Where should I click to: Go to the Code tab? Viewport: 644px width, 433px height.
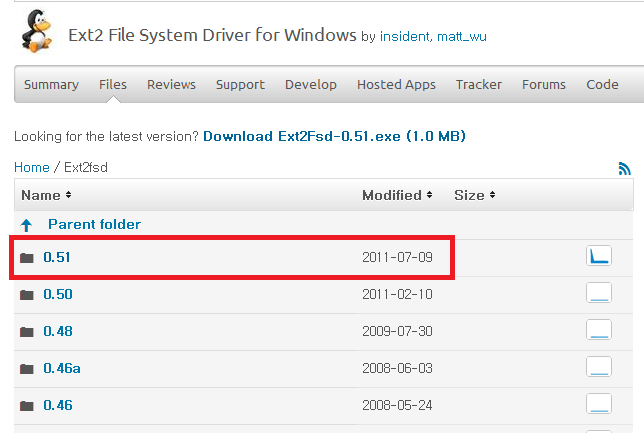click(x=603, y=85)
